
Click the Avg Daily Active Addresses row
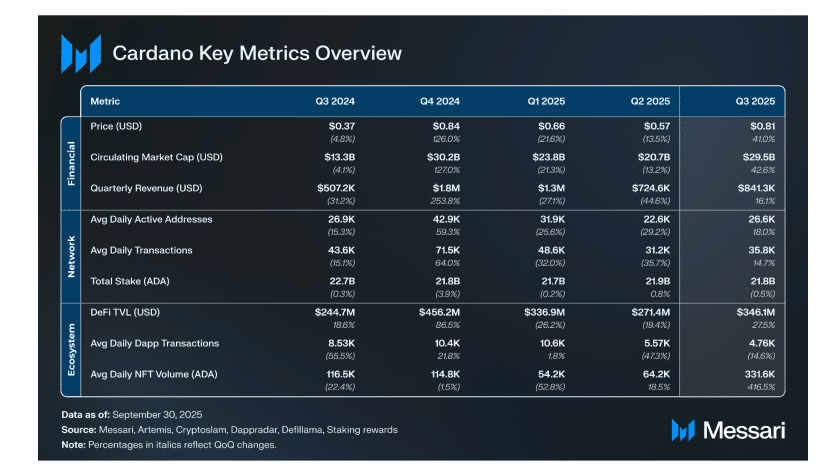point(151,219)
